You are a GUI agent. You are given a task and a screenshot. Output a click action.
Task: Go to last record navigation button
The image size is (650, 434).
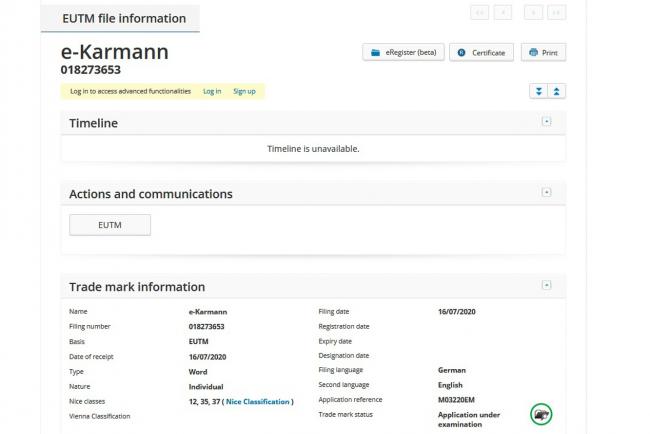pyautogui.click(x=557, y=12)
